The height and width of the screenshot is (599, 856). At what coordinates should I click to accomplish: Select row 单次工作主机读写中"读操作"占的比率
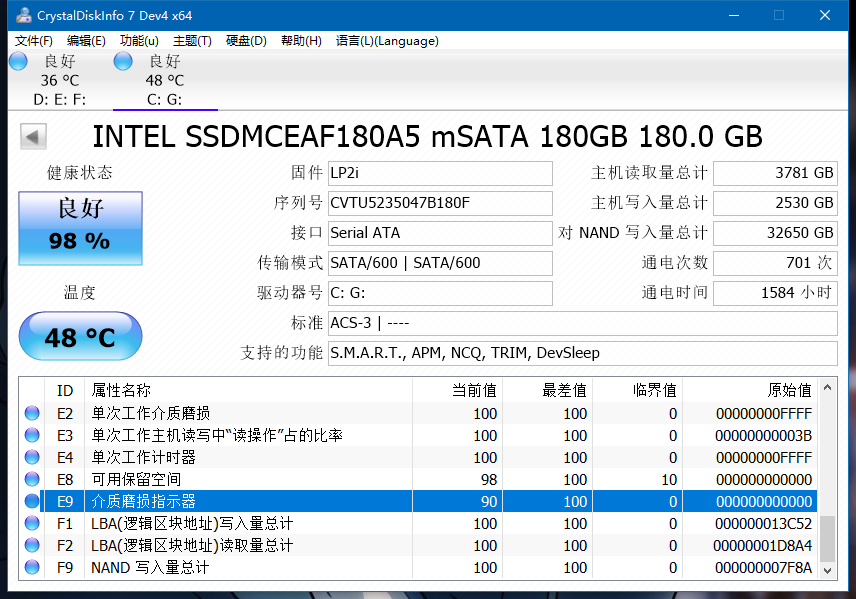(x=419, y=435)
